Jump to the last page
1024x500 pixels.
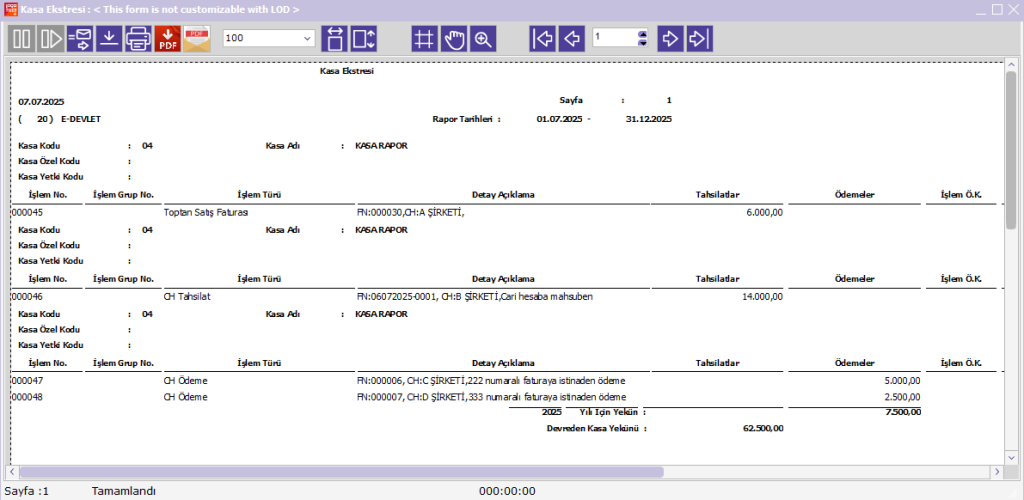click(699, 39)
